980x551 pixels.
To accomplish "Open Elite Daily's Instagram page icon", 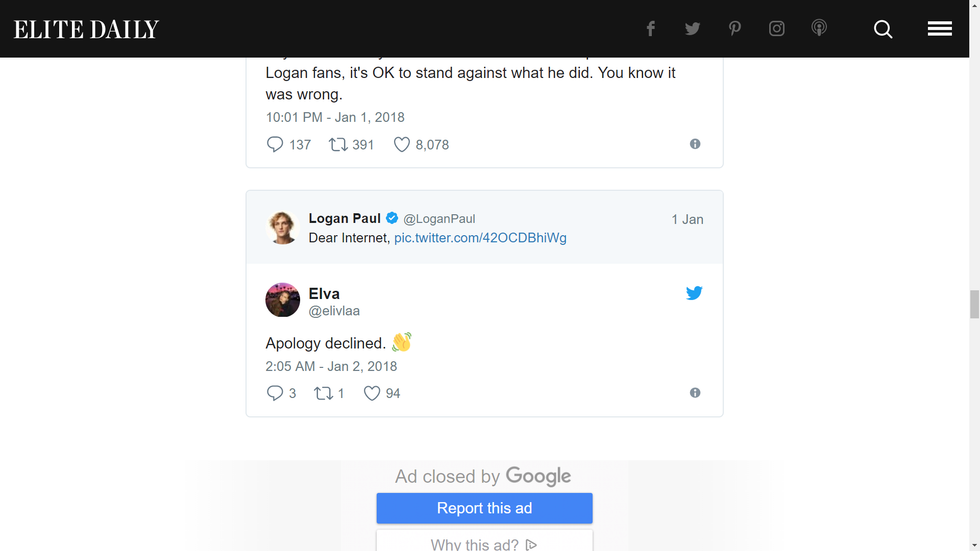I will 777,29.
